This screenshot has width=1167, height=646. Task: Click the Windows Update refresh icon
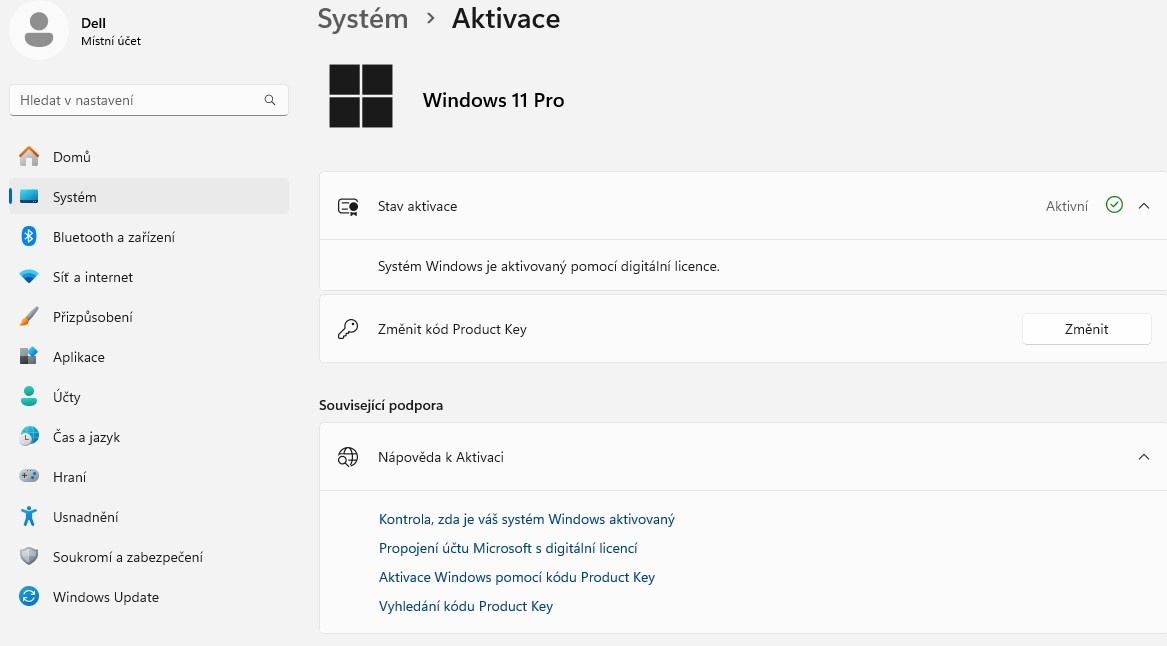[29, 597]
